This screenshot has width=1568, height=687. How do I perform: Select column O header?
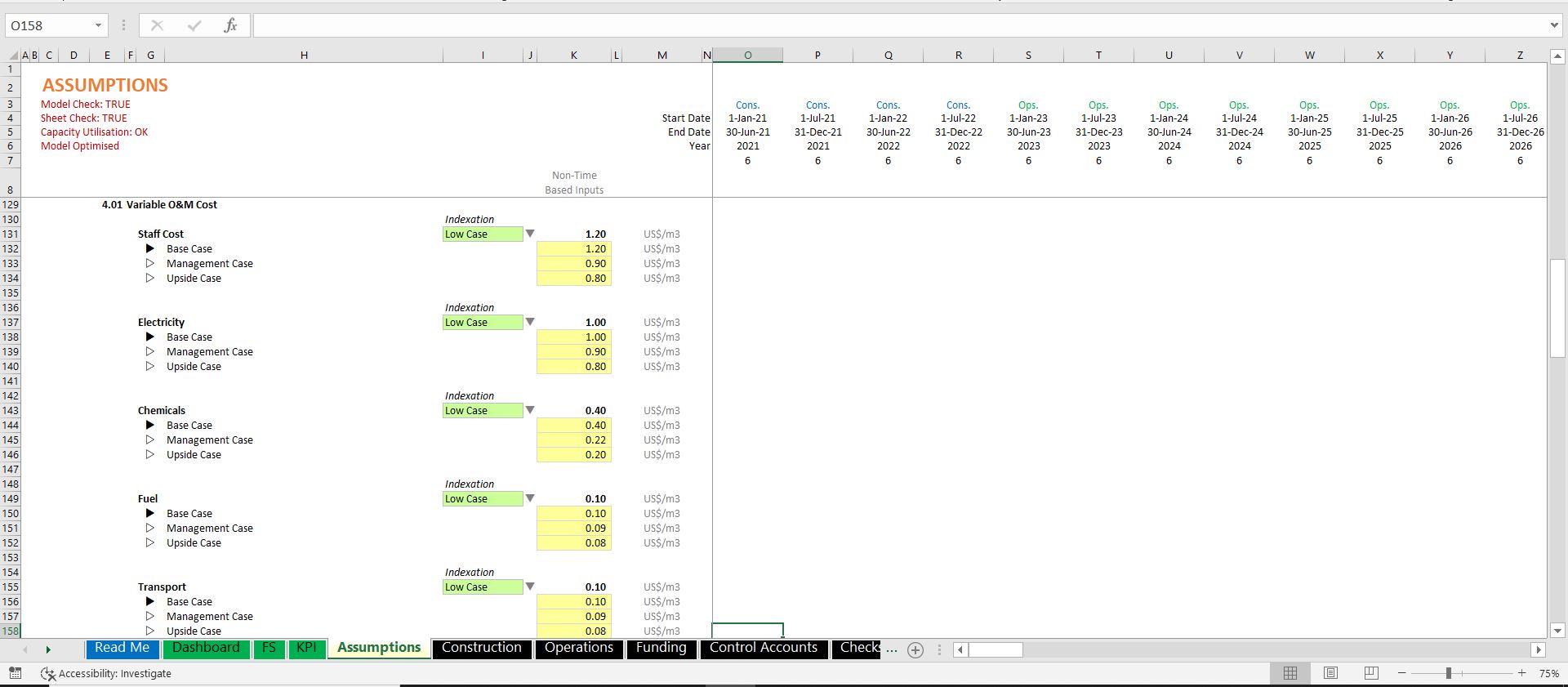coord(747,56)
